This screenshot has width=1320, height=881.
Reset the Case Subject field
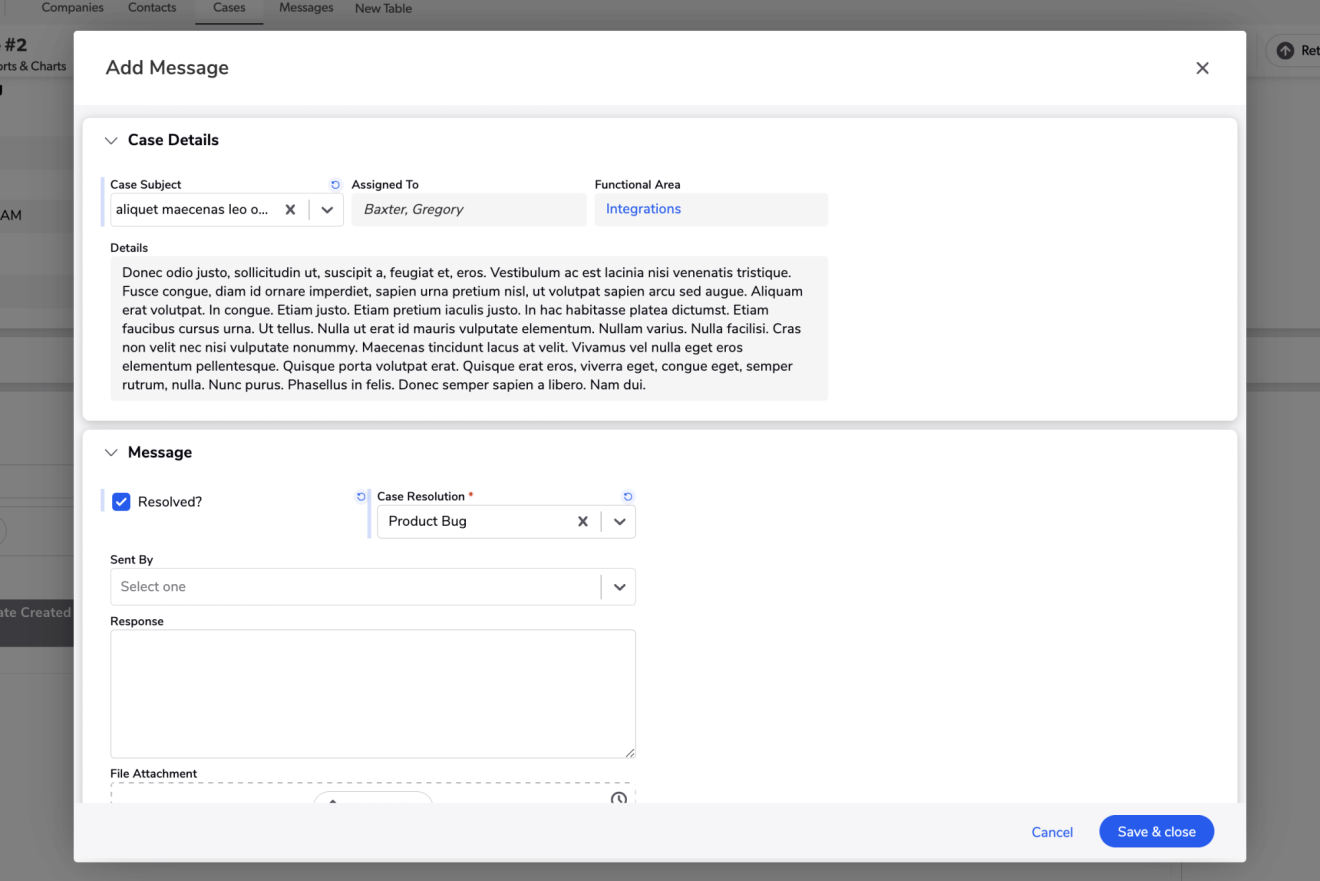click(335, 185)
